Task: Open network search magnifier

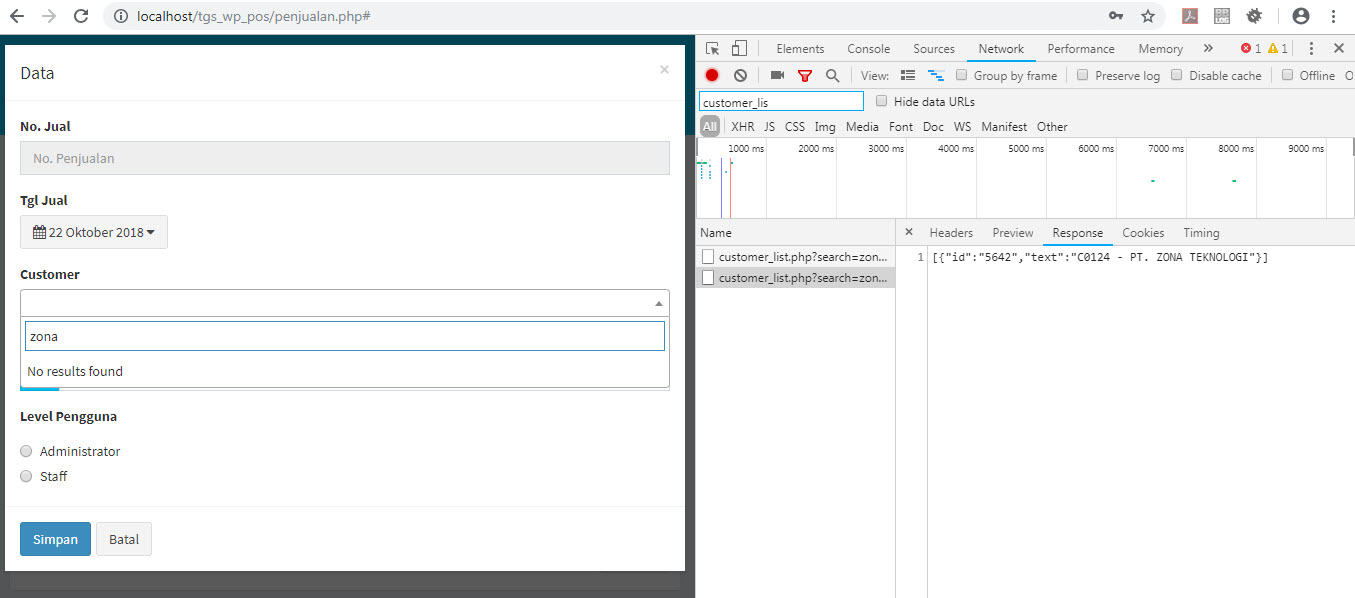Action: (832, 75)
